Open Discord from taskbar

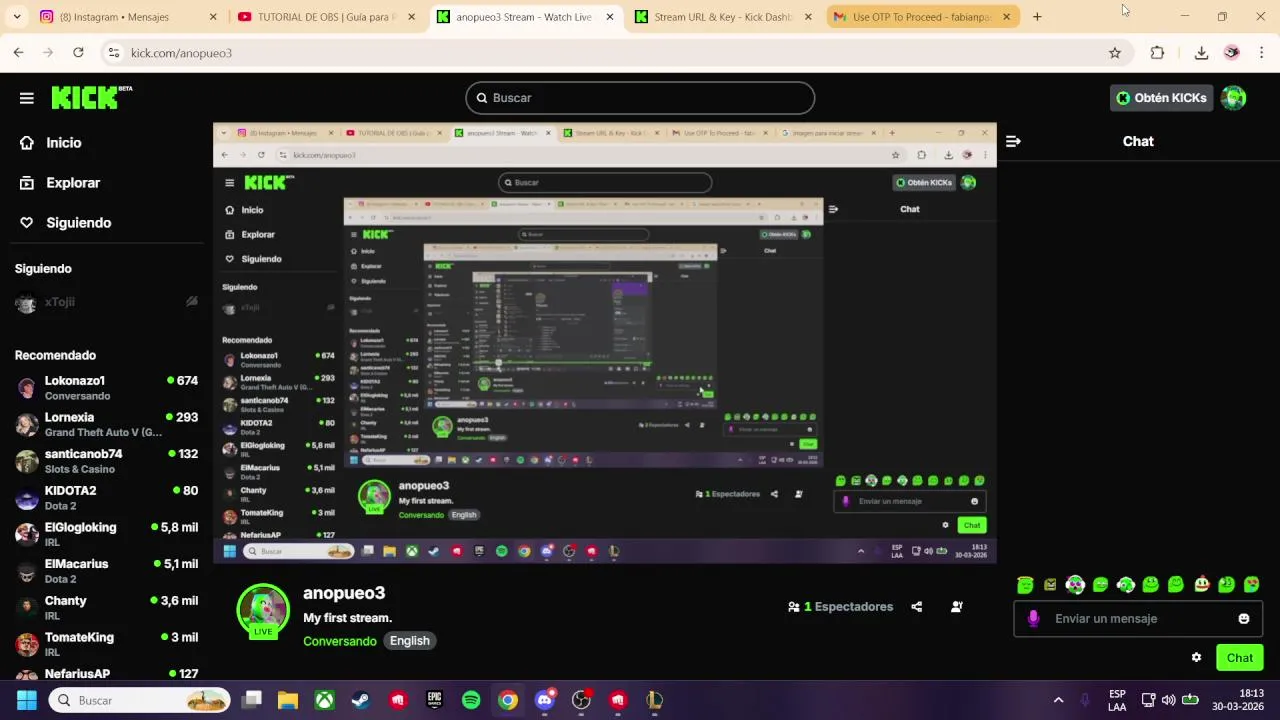(544, 700)
